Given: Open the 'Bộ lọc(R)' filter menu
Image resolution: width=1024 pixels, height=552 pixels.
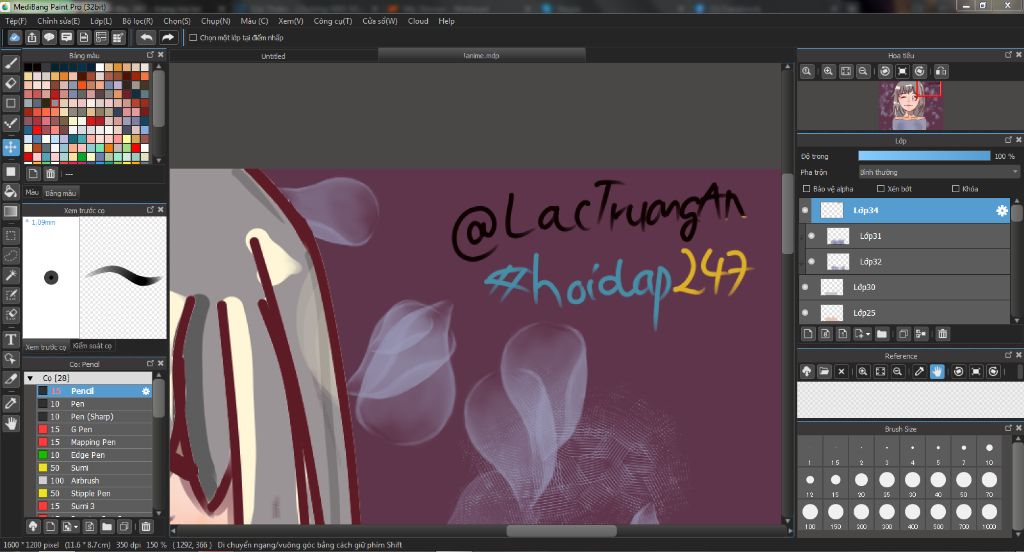Looking at the screenshot, I should 137,21.
